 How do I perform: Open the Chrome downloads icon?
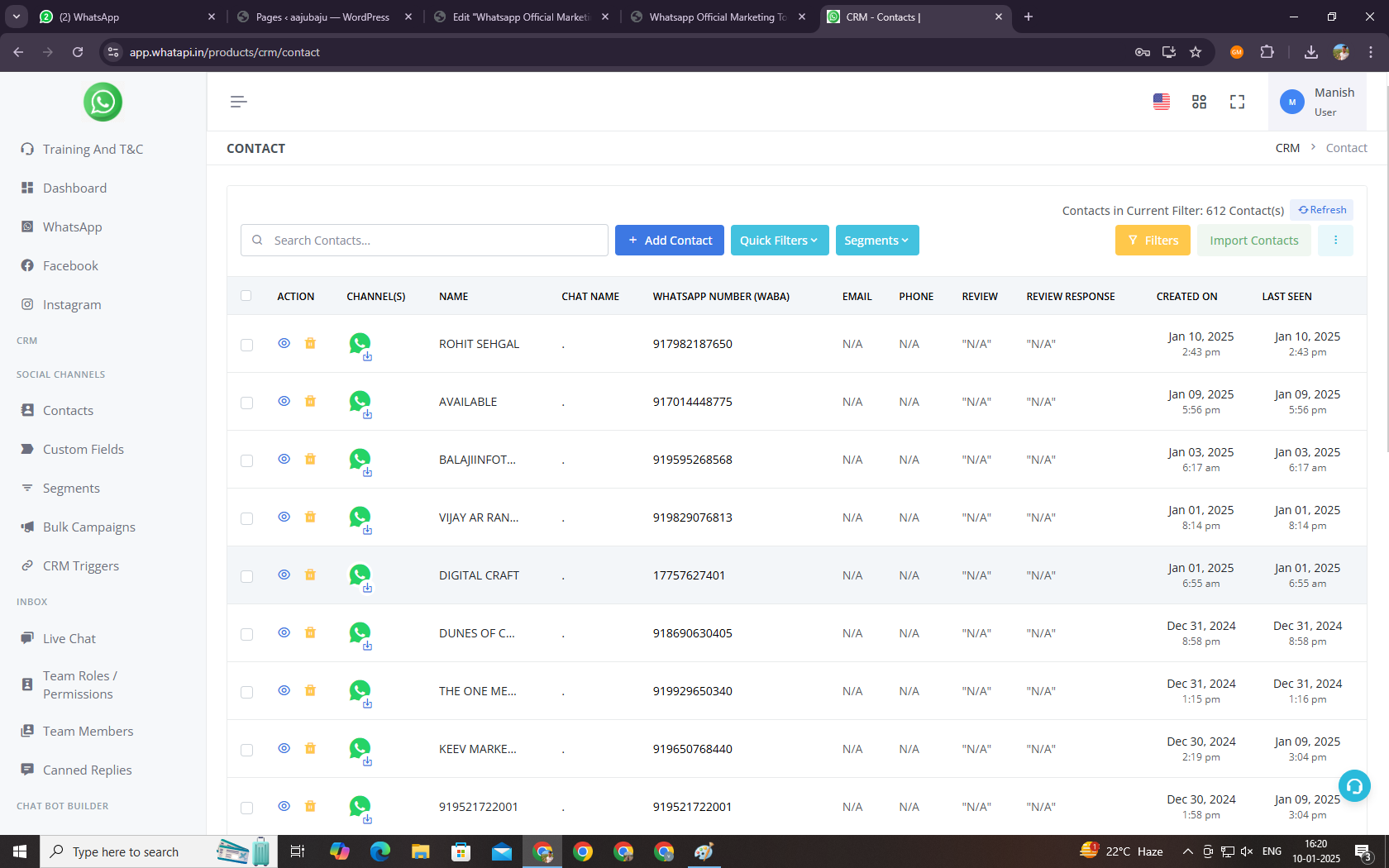click(x=1311, y=52)
